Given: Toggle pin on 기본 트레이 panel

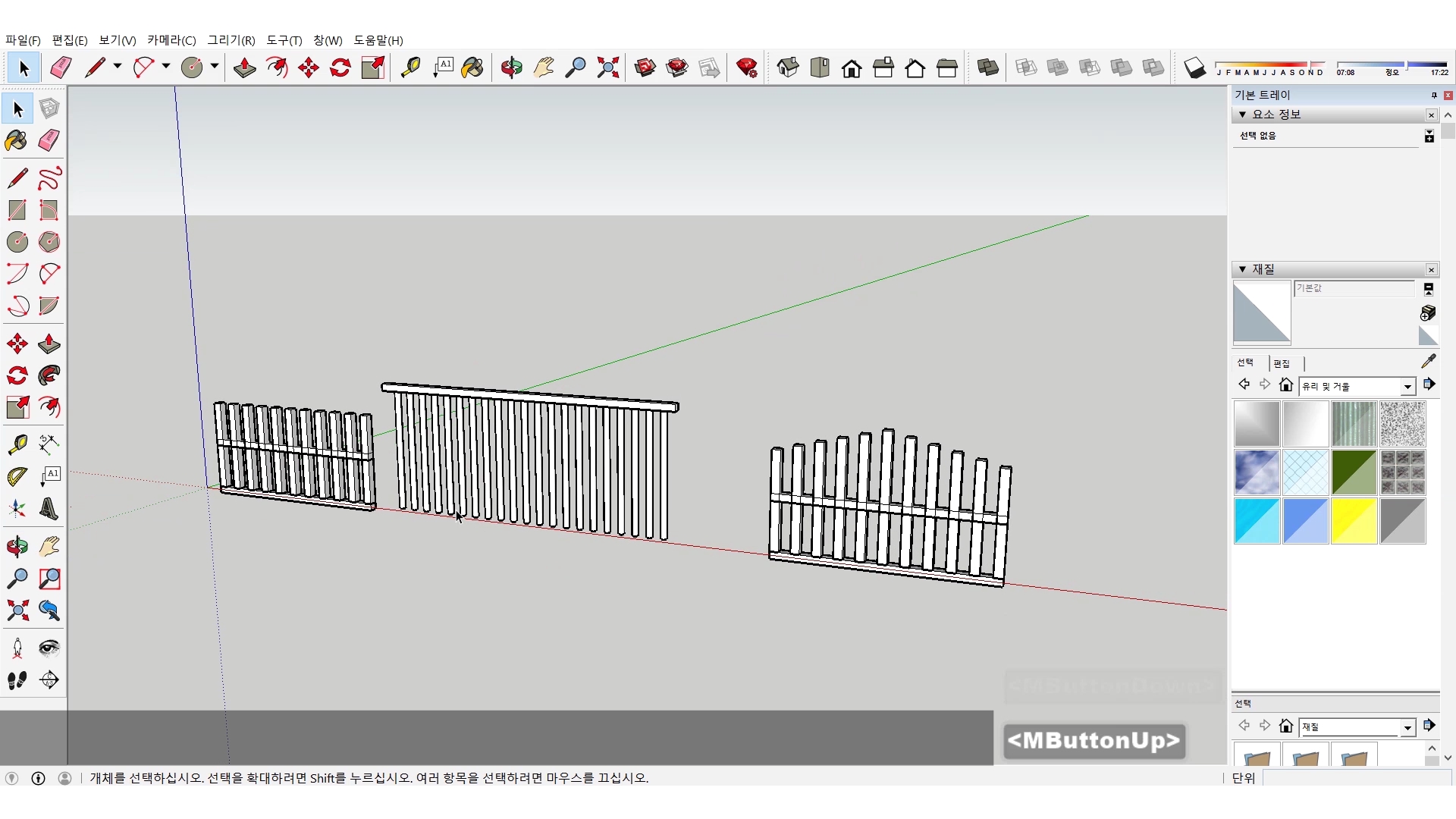Looking at the screenshot, I should [x=1433, y=95].
